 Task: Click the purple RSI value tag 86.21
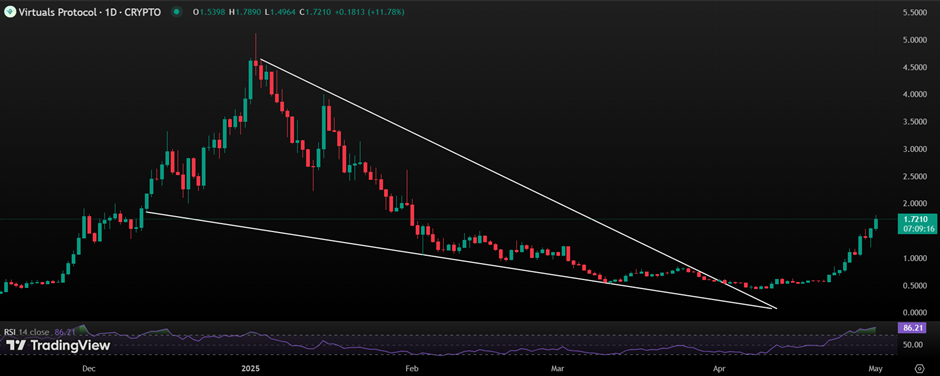point(913,328)
